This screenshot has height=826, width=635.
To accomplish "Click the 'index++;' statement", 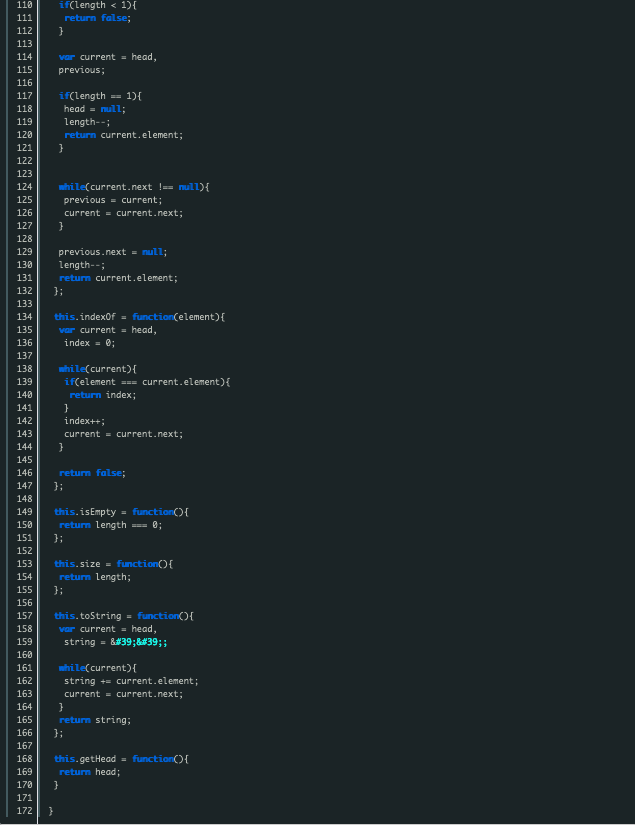I will [x=84, y=421].
